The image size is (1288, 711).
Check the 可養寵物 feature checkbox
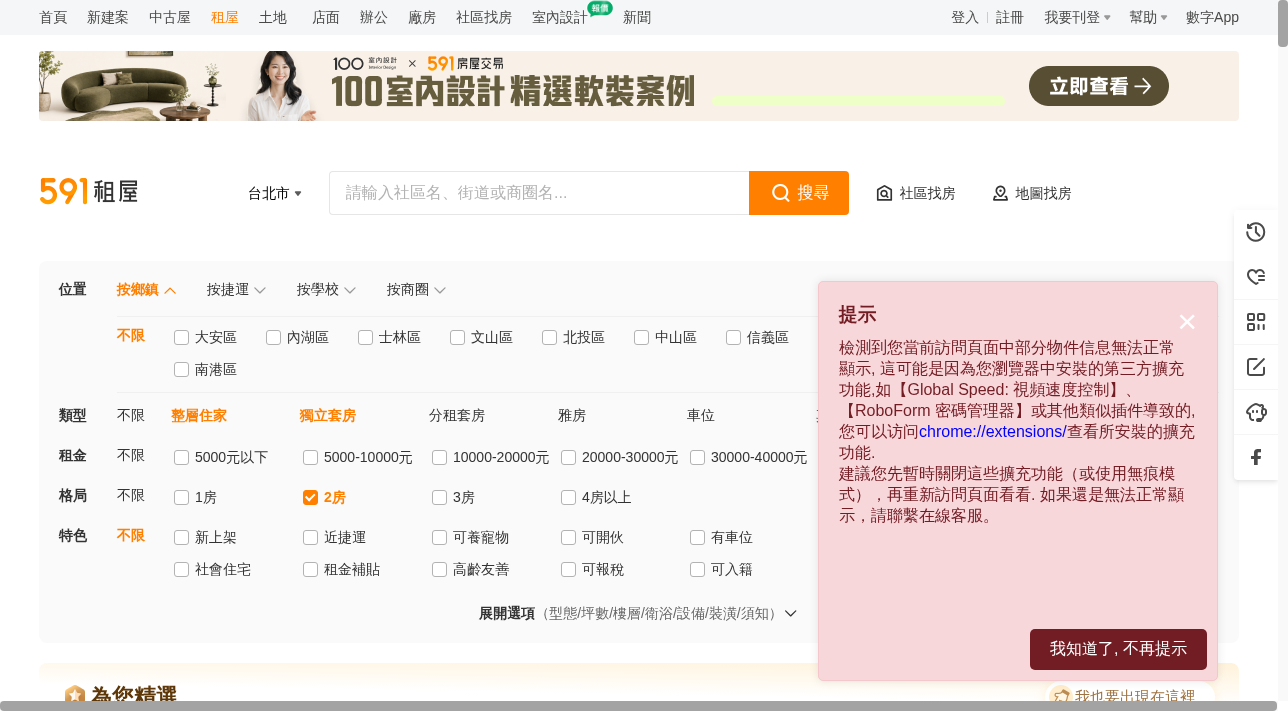440,537
